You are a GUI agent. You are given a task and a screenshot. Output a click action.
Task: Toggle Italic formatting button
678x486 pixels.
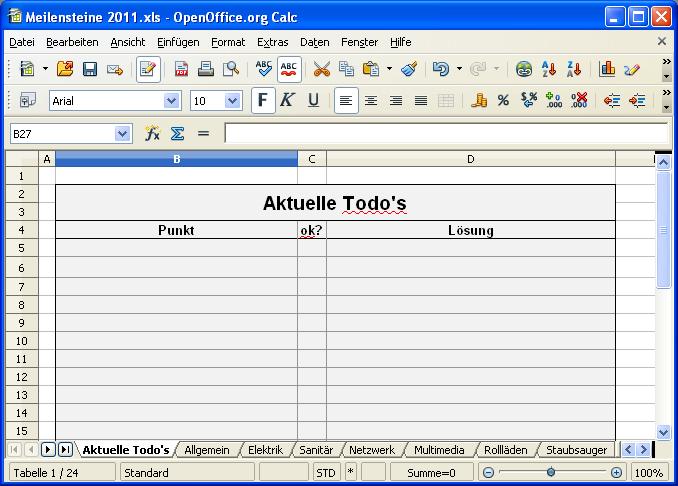(288, 101)
